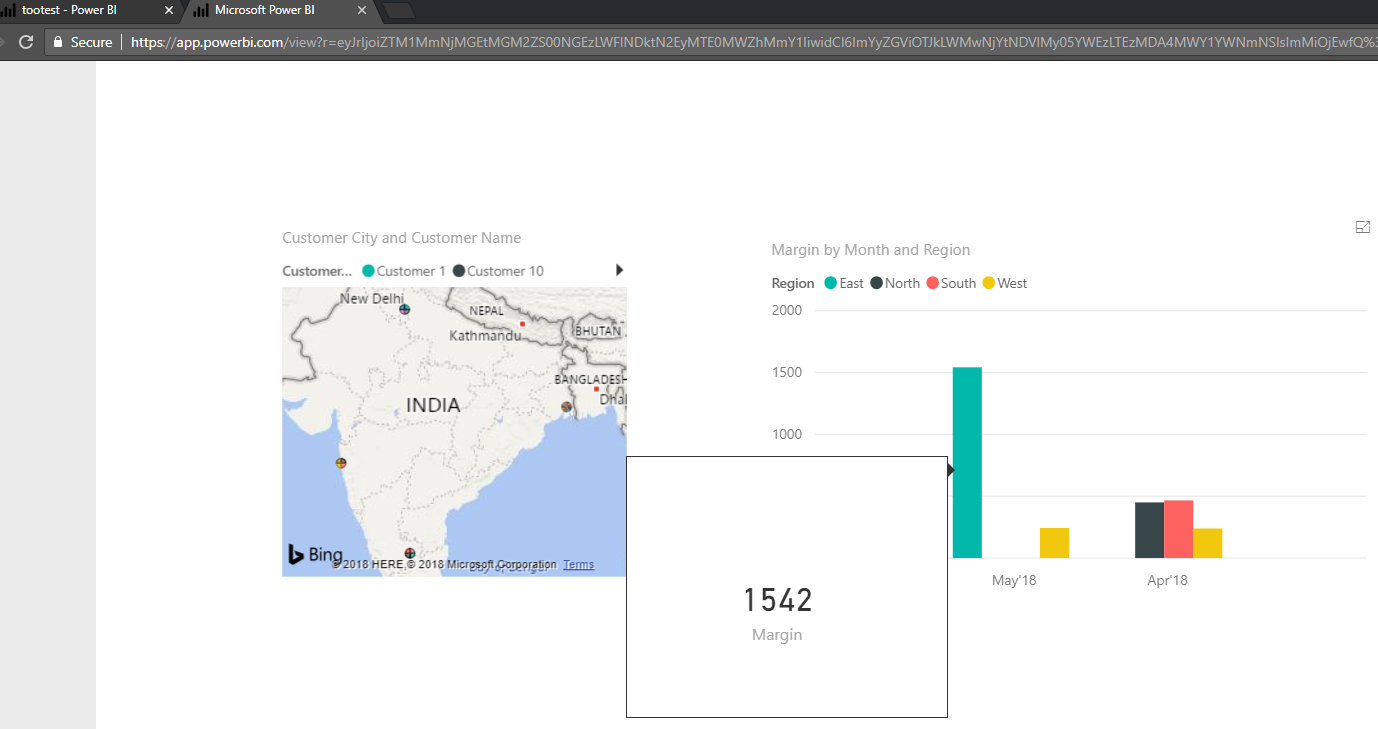The image size is (1378, 729).
Task: Click the INDIA label on the map
Action: pos(433,405)
